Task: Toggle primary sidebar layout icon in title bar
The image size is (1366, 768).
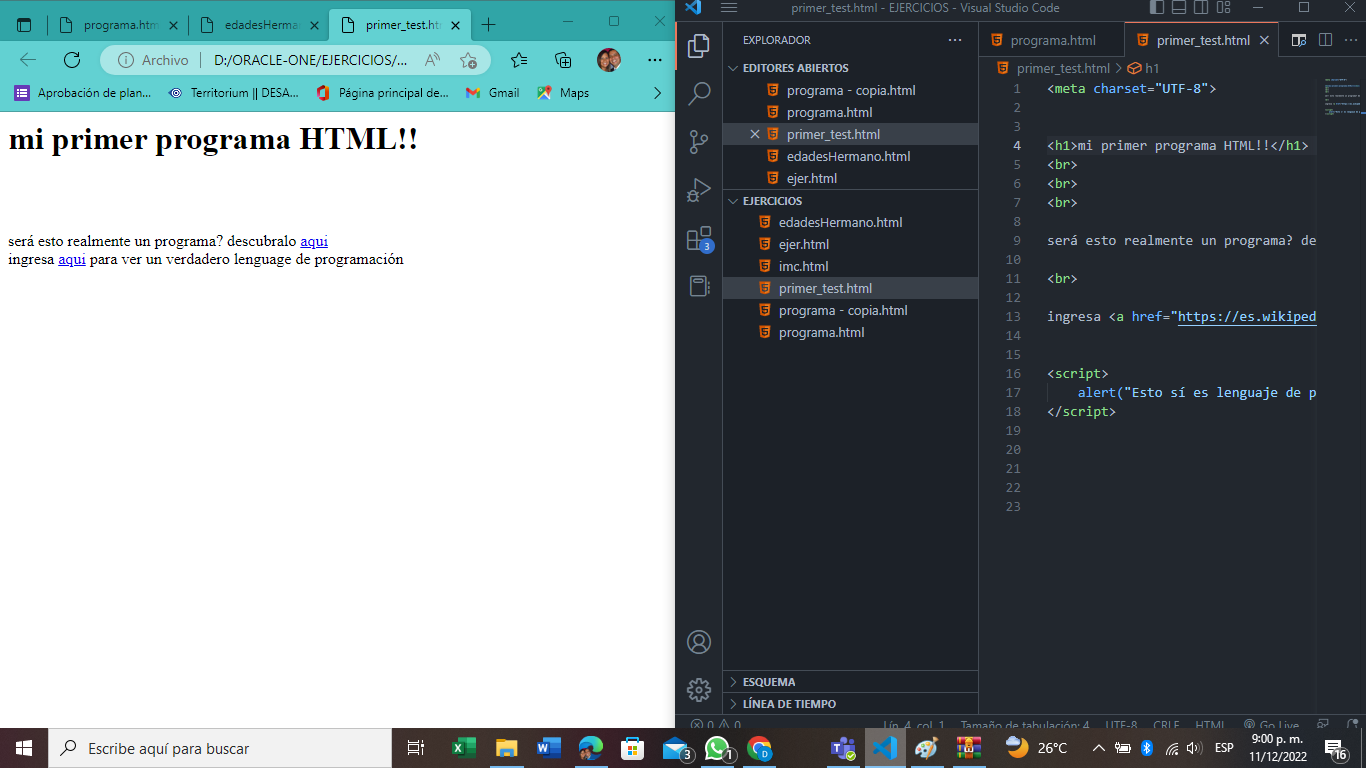Action: (1157, 8)
